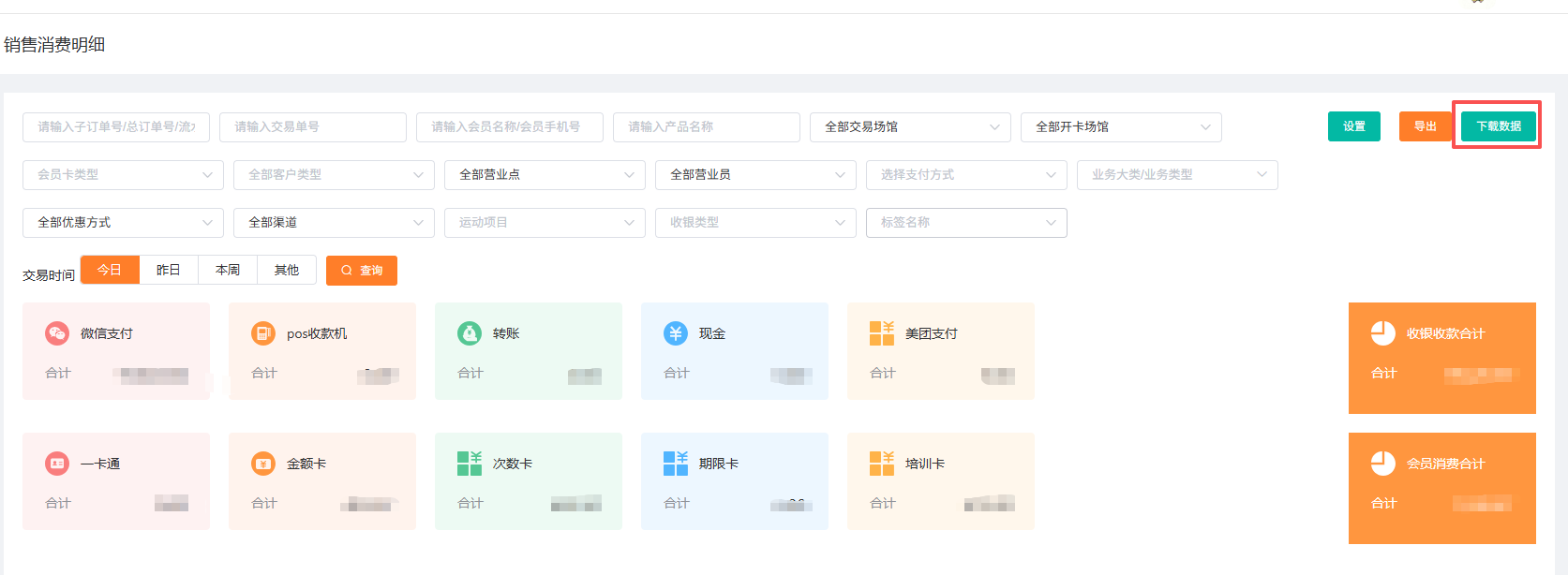Open the 全部营业员 selector
This screenshot has height=575, width=1568.
point(755,175)
